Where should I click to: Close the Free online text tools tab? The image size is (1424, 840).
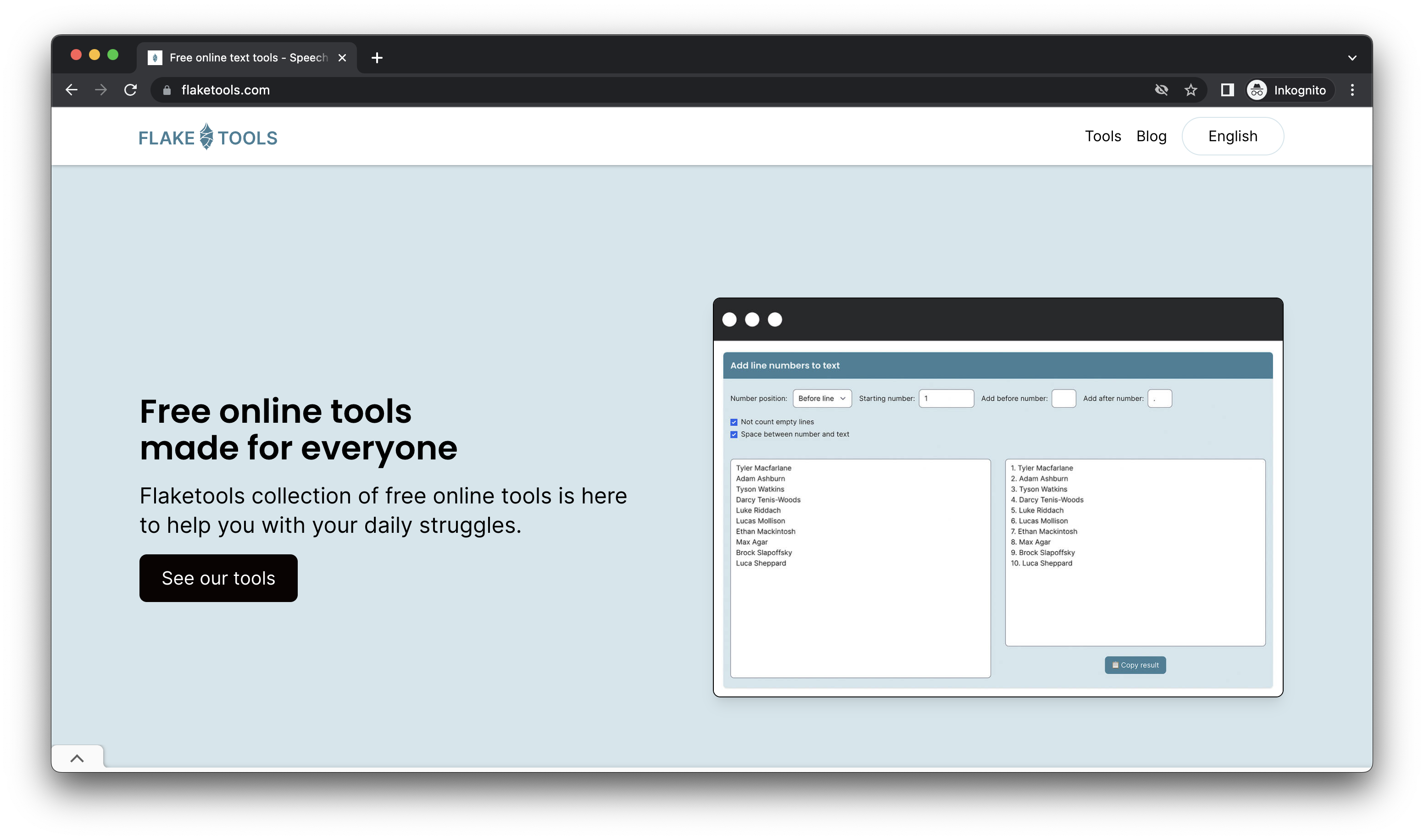point(342,58)
